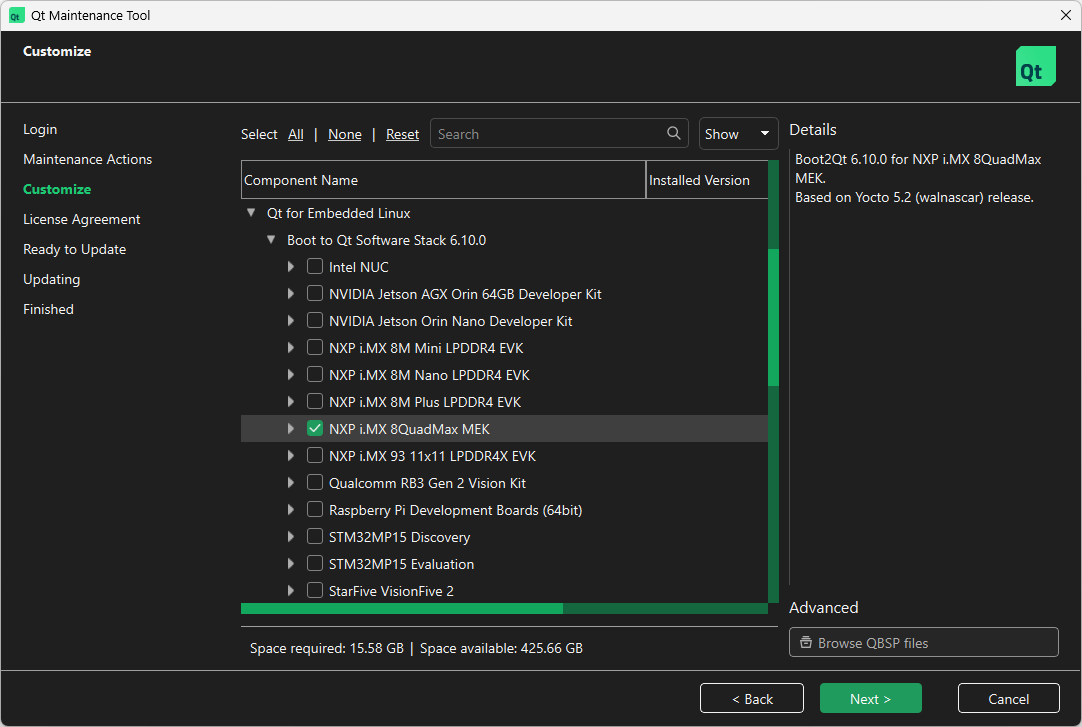Viewport: 1082px width, 727px height.
Task: Expand the StarFive VisionFive 2 node
Action: click(291, 590)
